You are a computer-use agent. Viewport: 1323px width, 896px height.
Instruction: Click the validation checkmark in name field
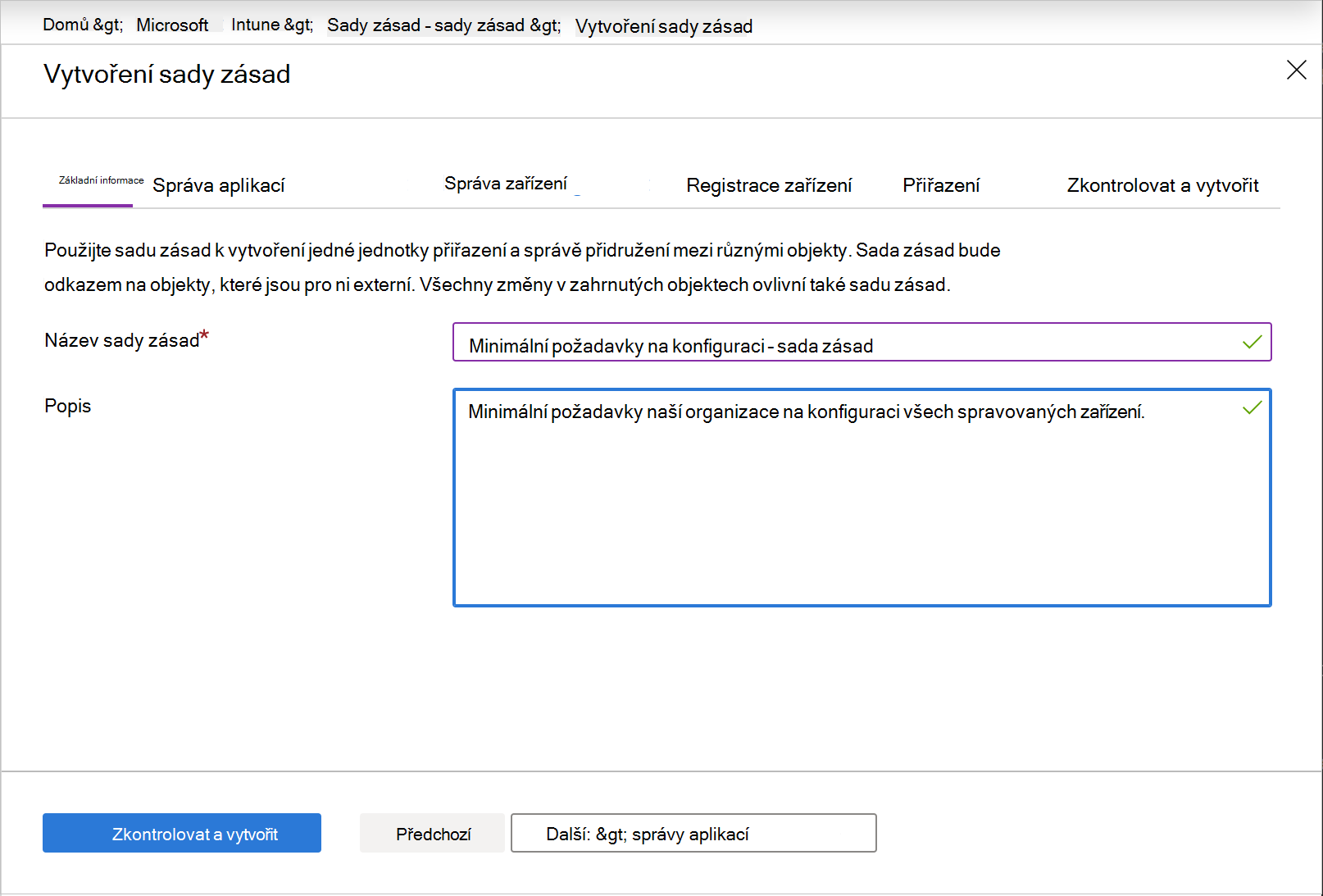pyautogui.click(x=1252, y=342)
